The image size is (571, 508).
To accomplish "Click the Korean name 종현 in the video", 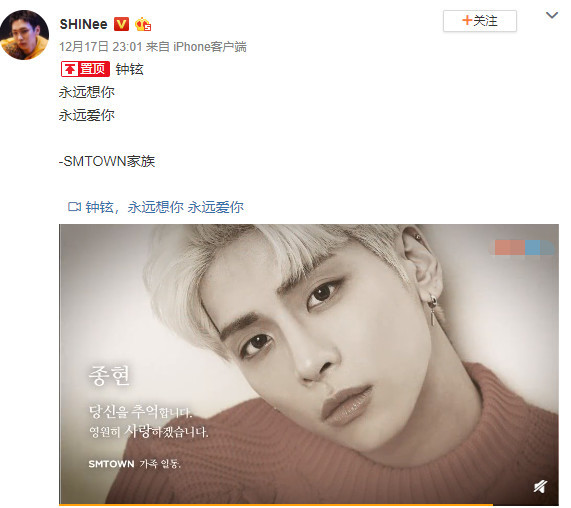I will click(x=109, y=375).
